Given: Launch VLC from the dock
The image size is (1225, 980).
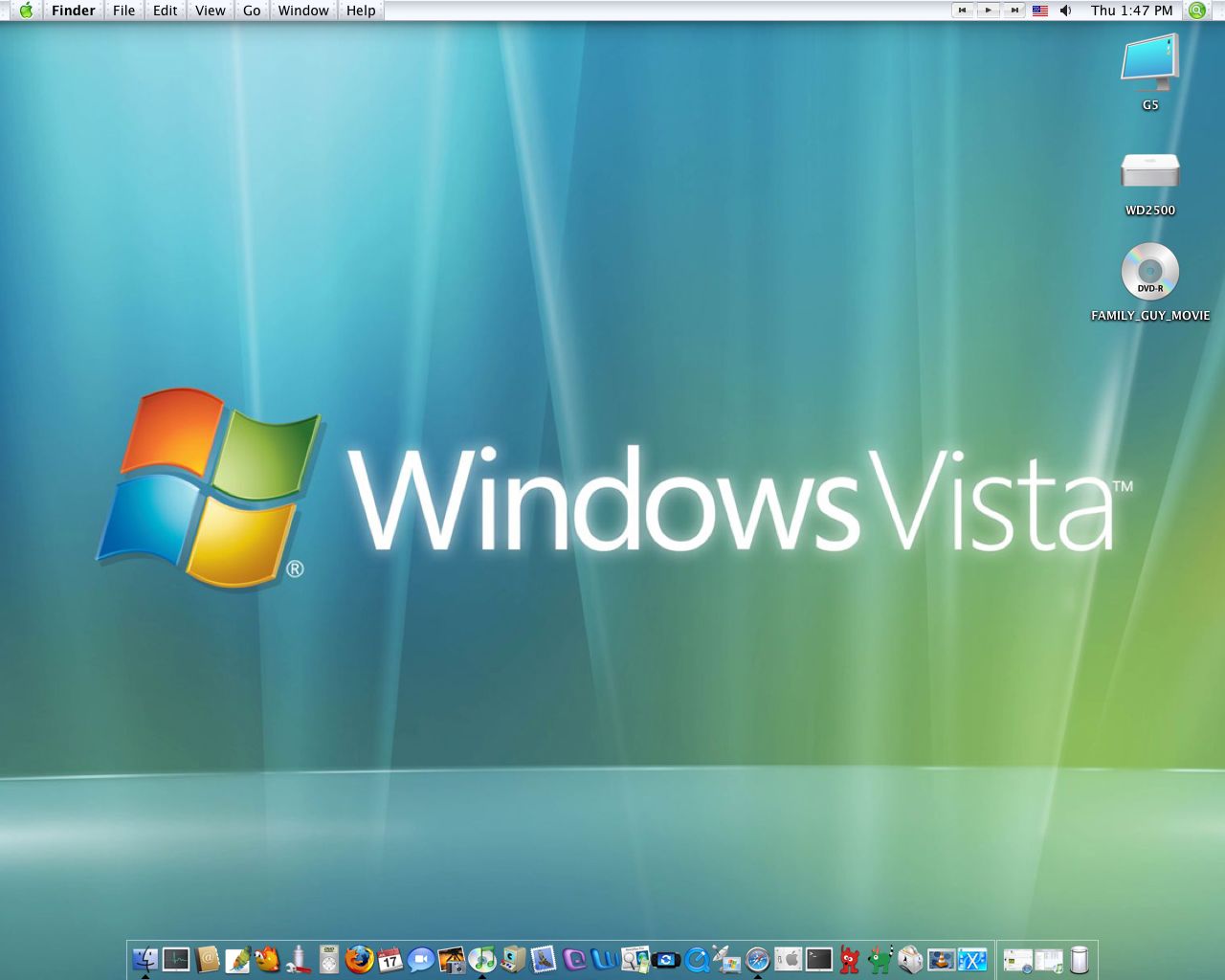Looking at the screenshot, I should tap(942, 959).
